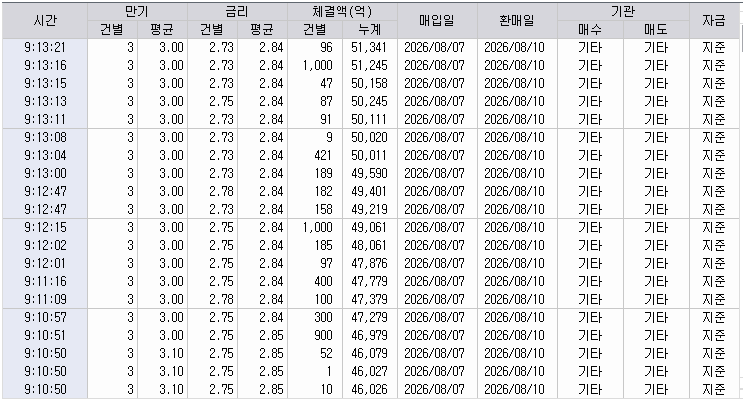Select the 체결액(억) group header
Screen dimensions: 743x402
[x=342, y=11]
